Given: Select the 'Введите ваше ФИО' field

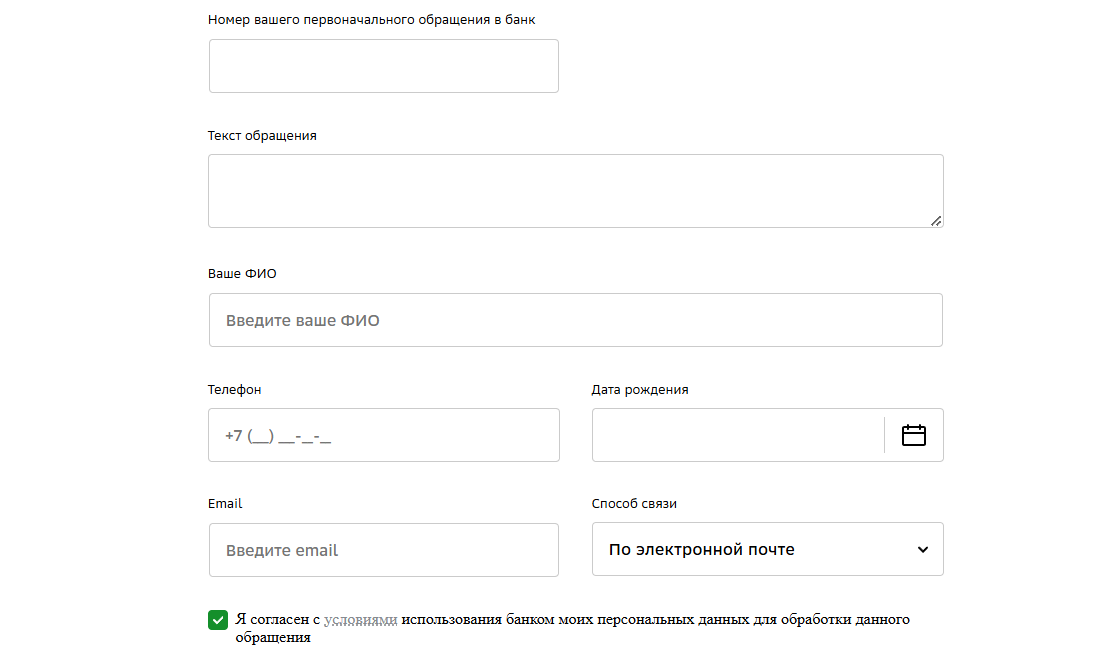Looking at the screenshot, I should click(576, 320).
